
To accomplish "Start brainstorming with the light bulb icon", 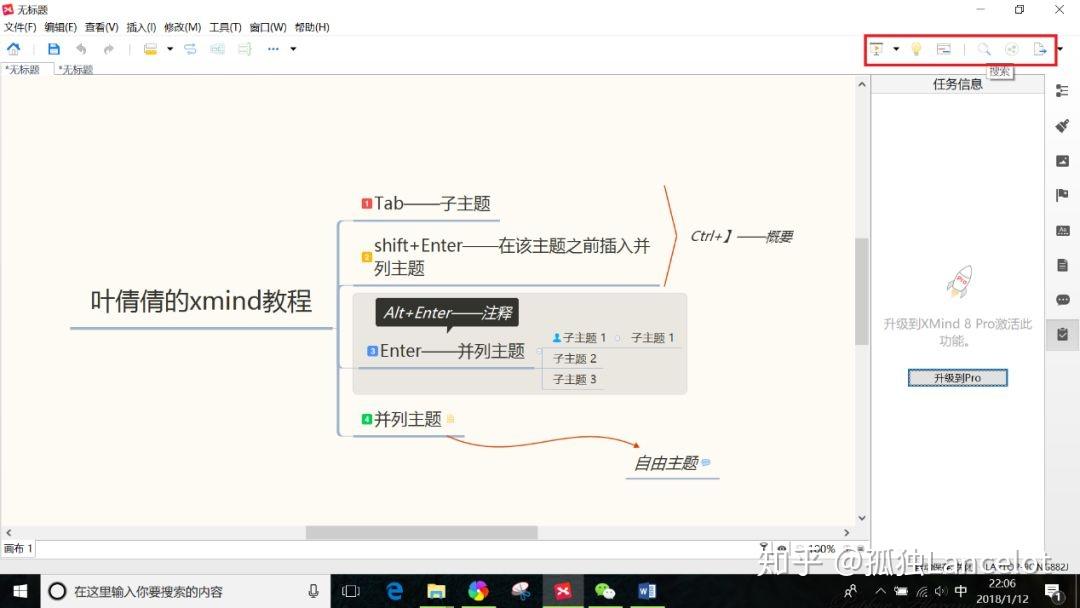I will tap(916, 49).
